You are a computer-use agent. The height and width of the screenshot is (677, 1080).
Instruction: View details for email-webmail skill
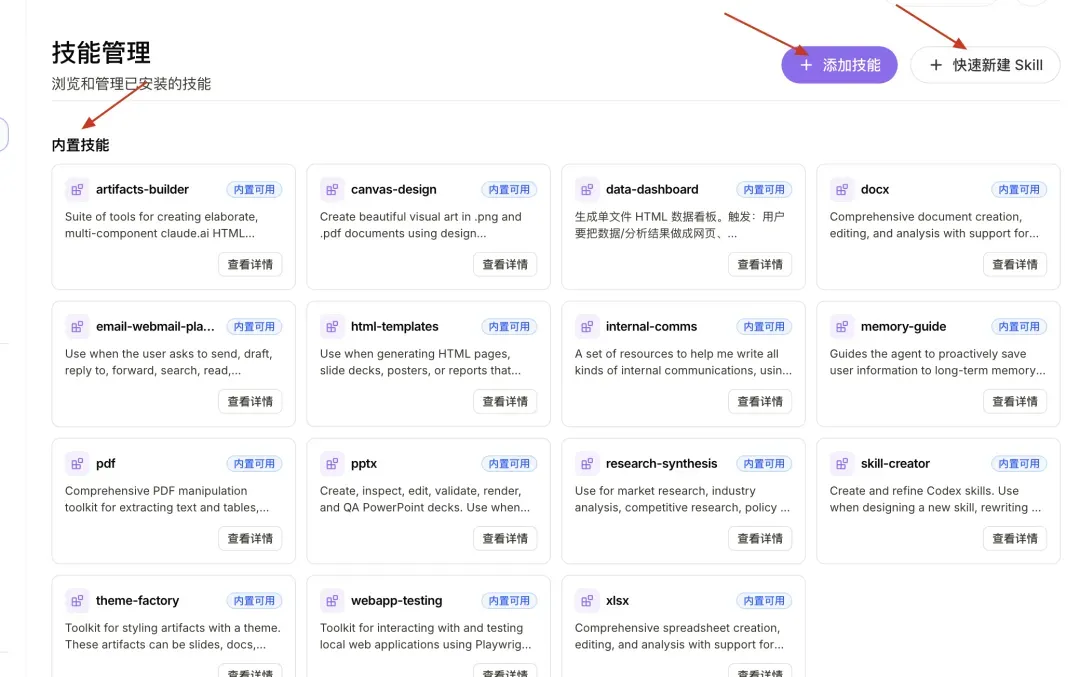point(250,402)
